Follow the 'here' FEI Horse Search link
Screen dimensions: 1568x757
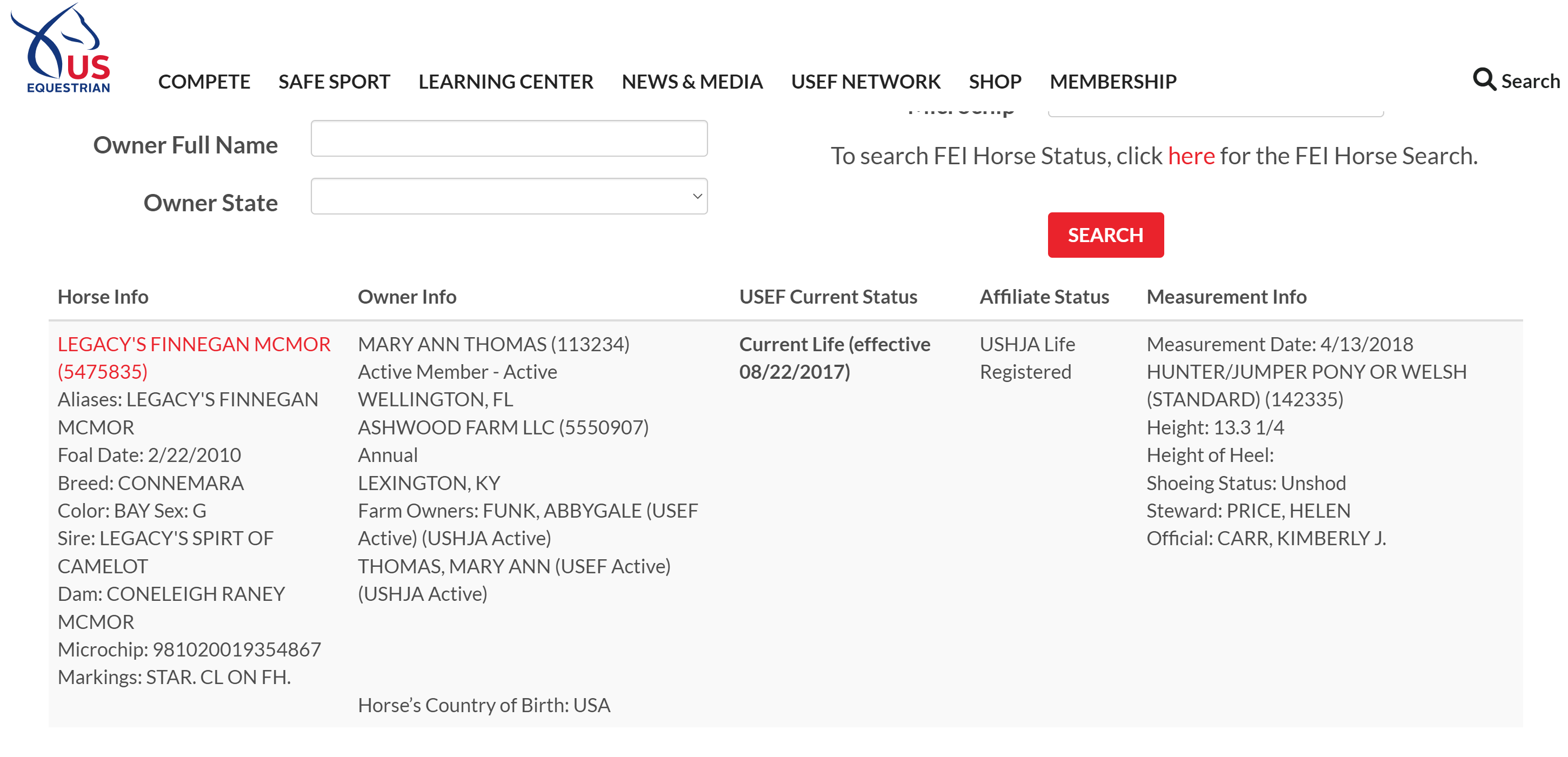[x=1191, y=156]
